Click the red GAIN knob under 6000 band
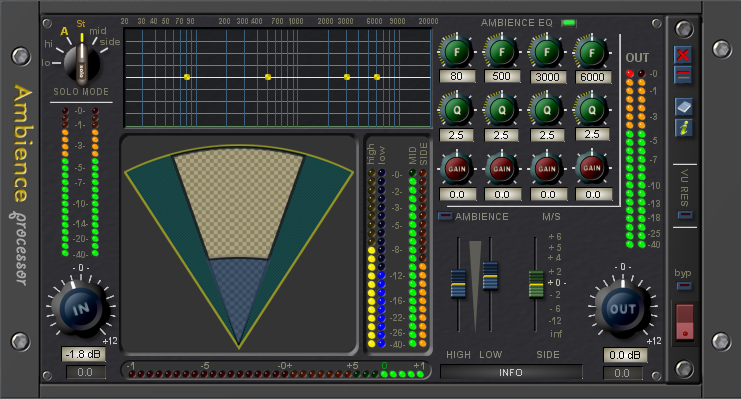This screenshot has width=741, height=399. pos(592,168)
